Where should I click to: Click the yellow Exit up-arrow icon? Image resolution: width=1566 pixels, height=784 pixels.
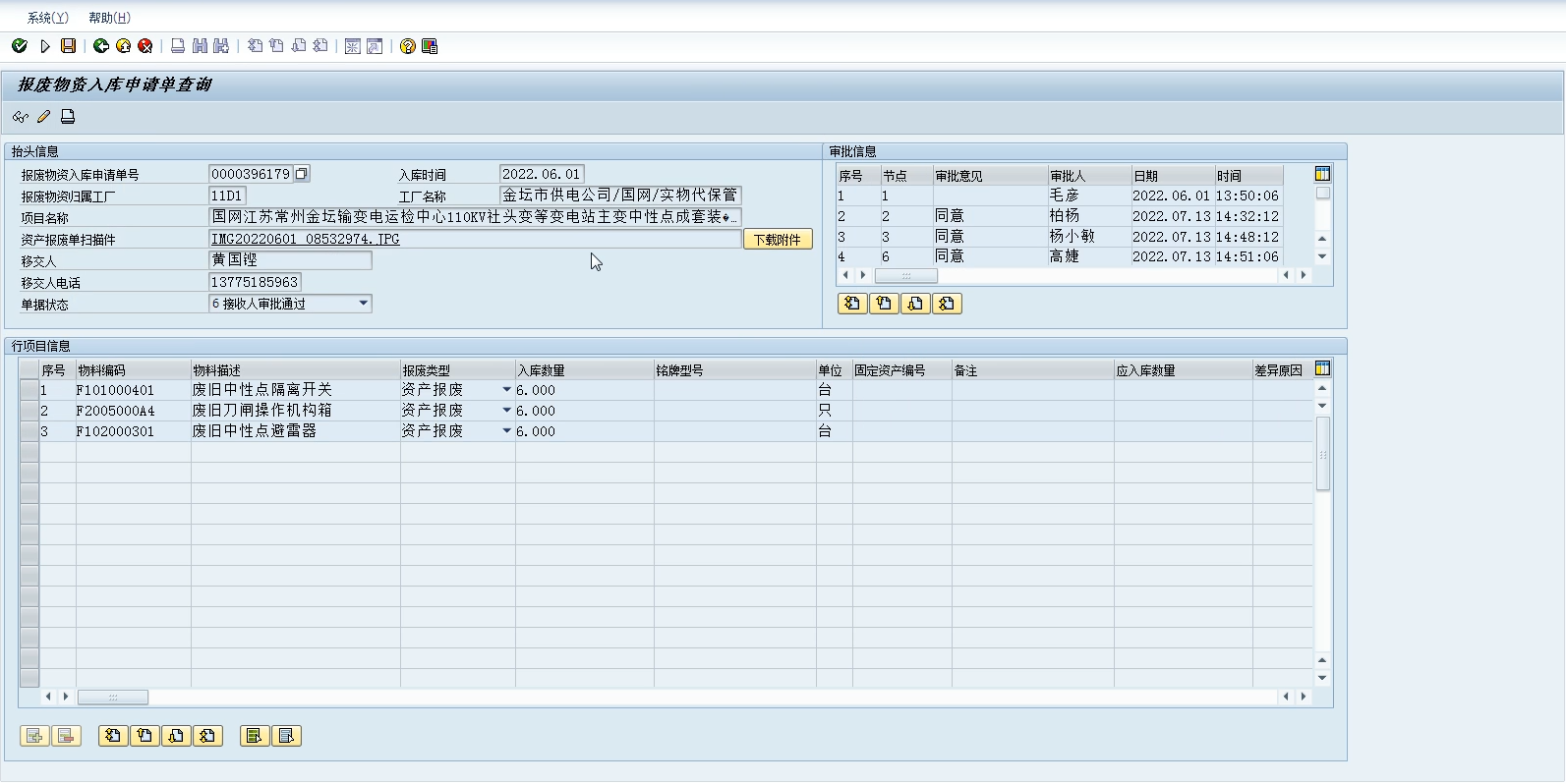[123, 46]
